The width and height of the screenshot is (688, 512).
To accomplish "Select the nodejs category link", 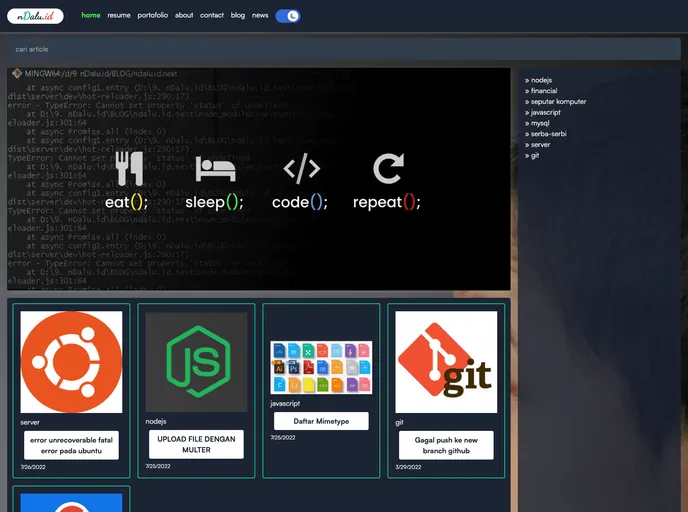I will 541,80.
